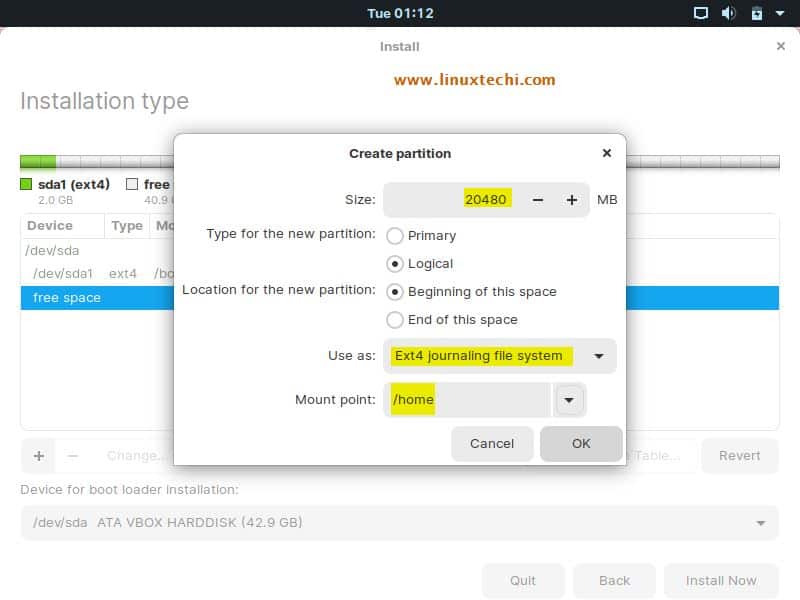The height and width of the screenshot is (600, 800).
Task: Go Back to previous installer step
Action: 614,581
